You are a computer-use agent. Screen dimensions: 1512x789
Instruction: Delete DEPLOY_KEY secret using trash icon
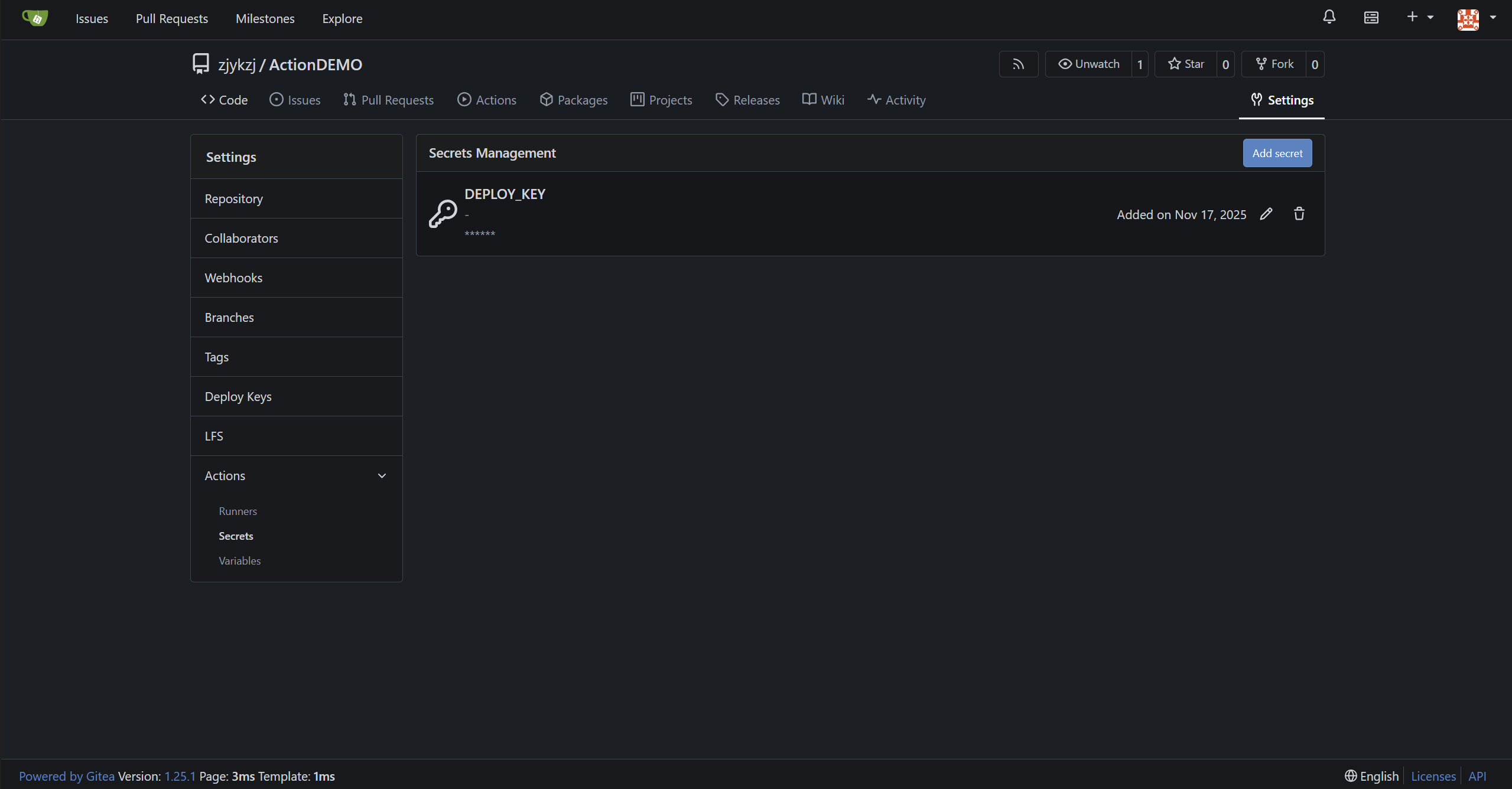click(x=1299, y=214)
